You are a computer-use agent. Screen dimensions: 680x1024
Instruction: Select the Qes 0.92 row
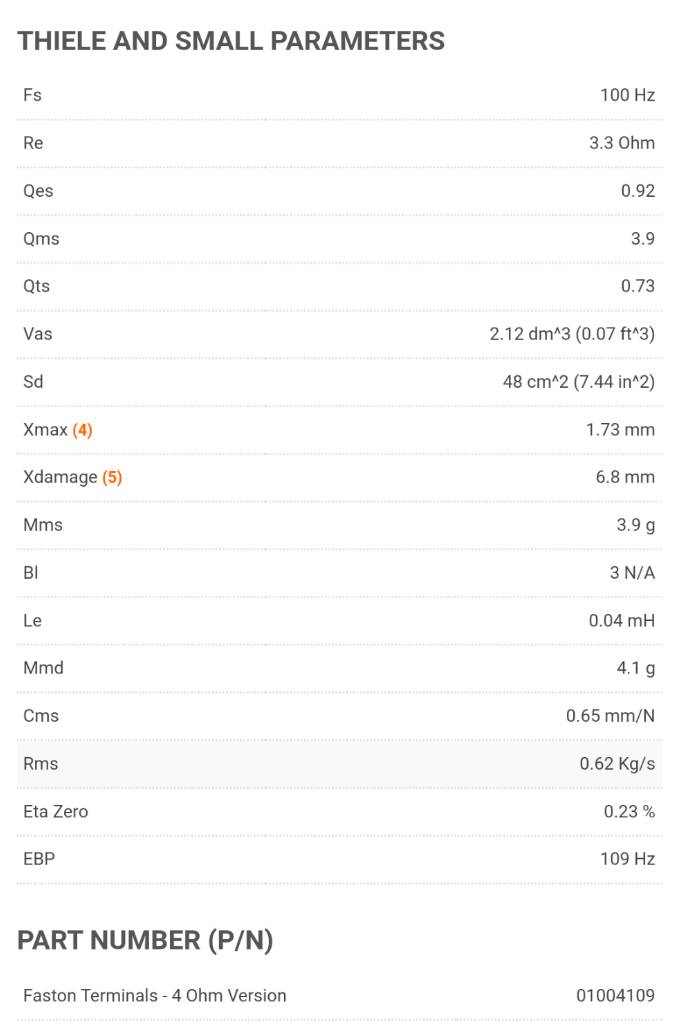pyautogui.click(x=339, y=191)
